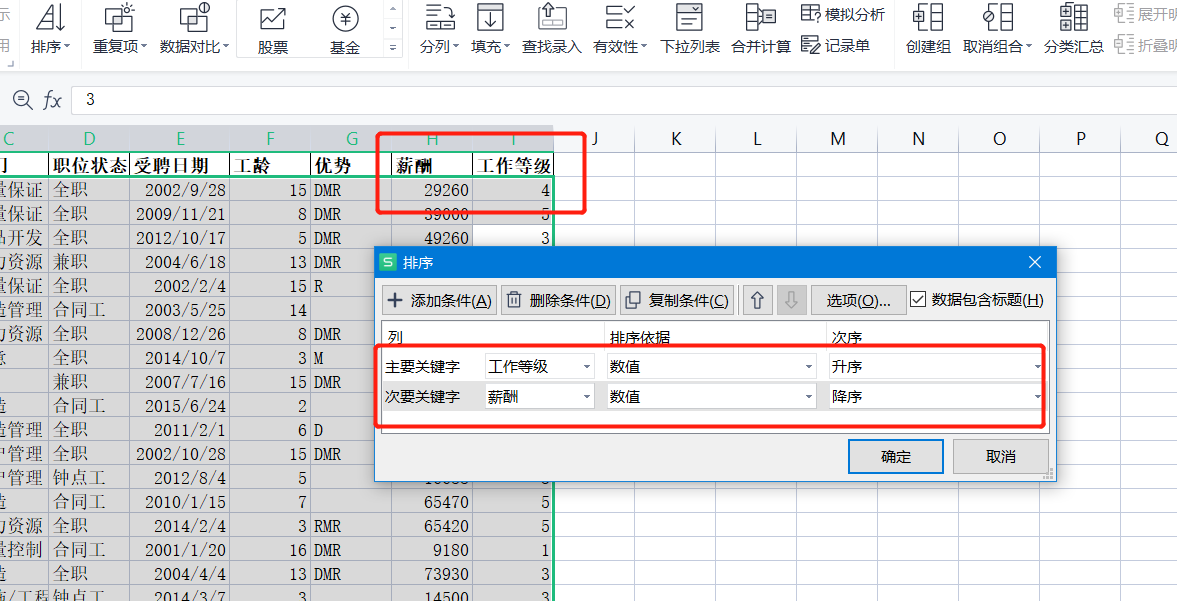This screenshot has width=1177, height=601.
Task: Select column M header
Action: click(838, 138)
